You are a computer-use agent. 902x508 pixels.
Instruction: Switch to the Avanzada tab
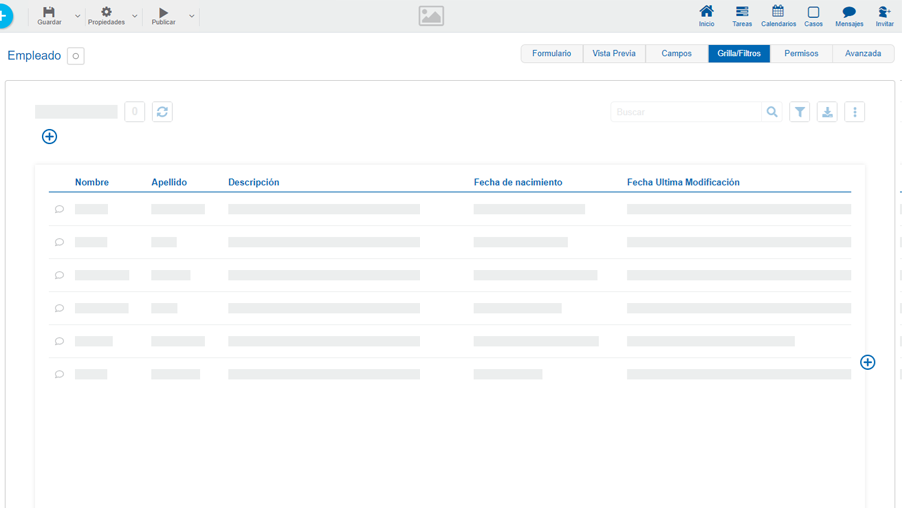(863, 54)
